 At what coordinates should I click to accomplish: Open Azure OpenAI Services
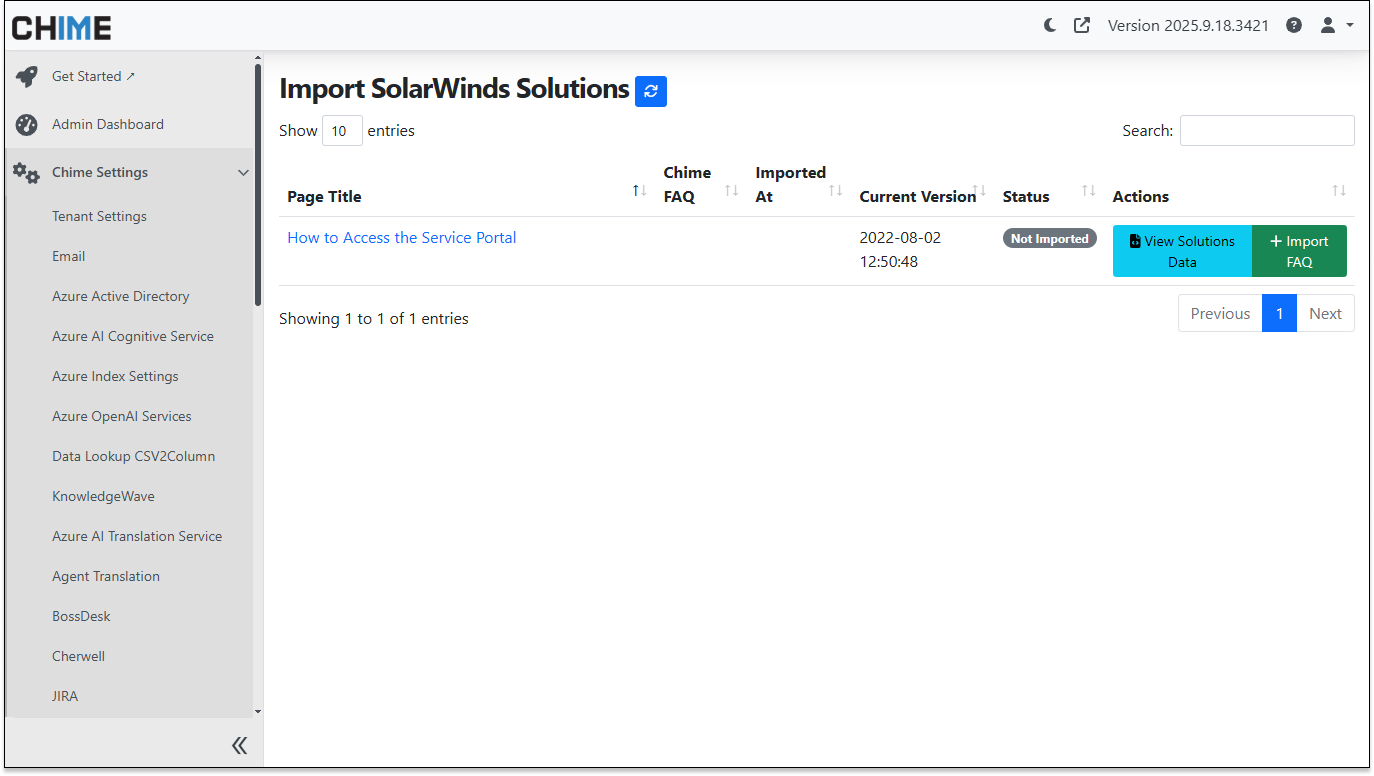click(x=121, y=416)
